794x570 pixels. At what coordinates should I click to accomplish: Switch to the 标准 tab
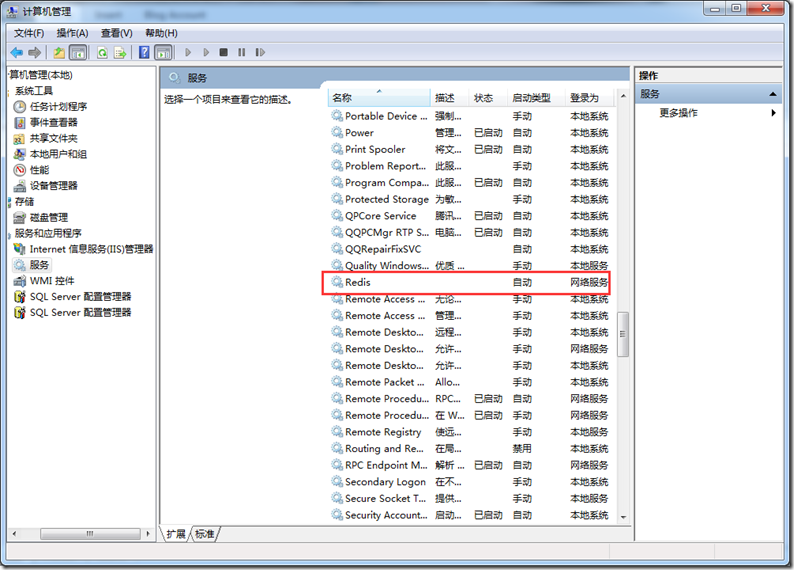click(205, 534)
